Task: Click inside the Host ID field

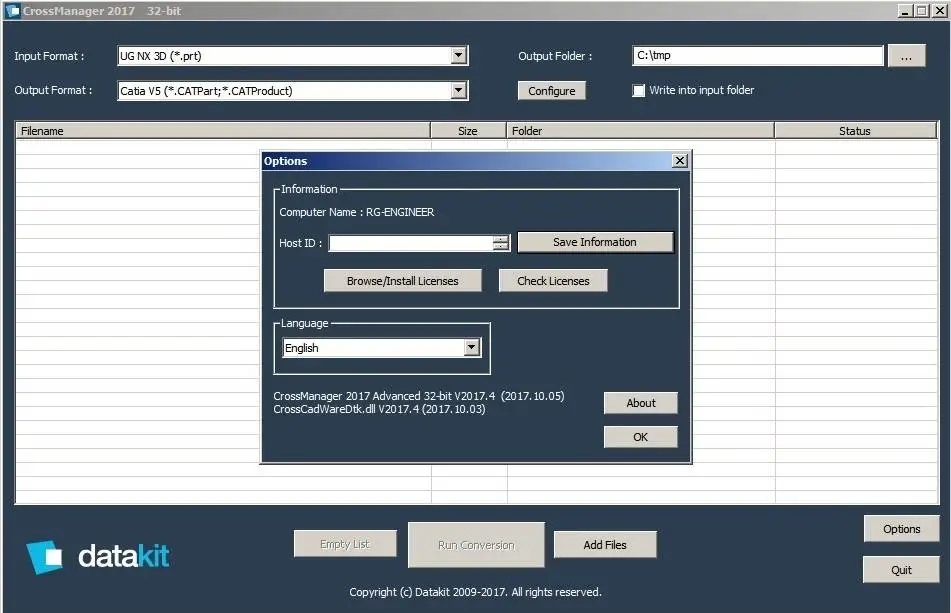Action: 411,243
